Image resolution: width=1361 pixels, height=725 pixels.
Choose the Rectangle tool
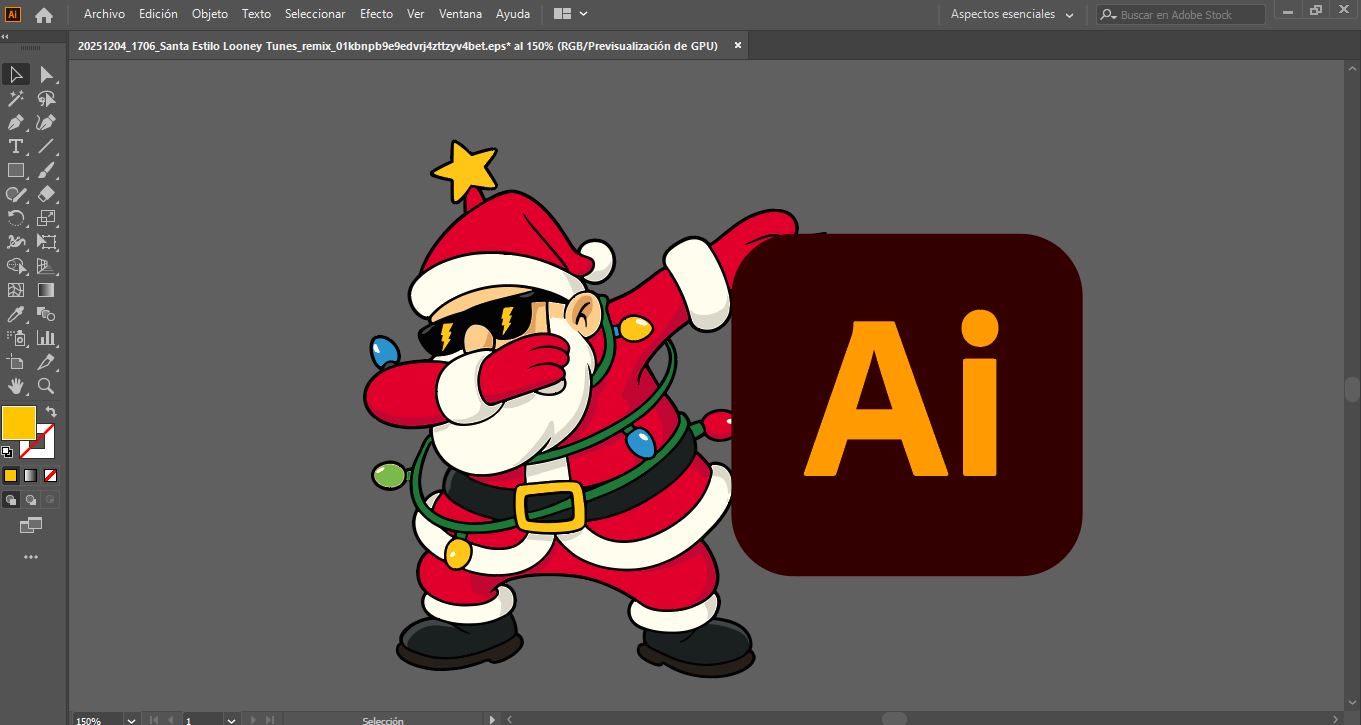point(15,171)
